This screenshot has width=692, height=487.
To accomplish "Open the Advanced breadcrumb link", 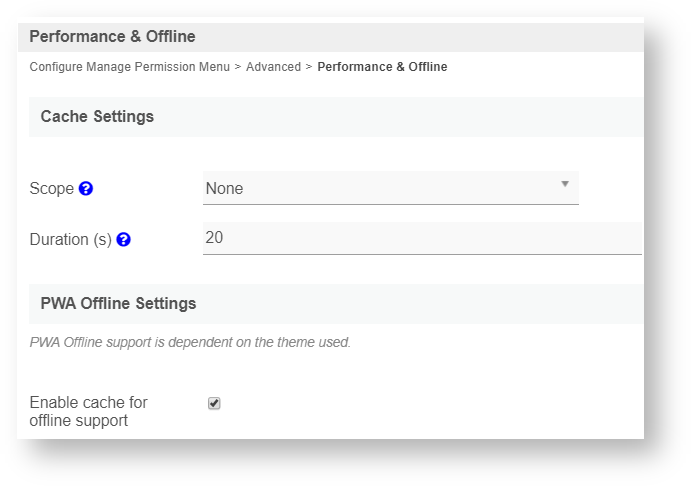I will click(x=273, y=67).
